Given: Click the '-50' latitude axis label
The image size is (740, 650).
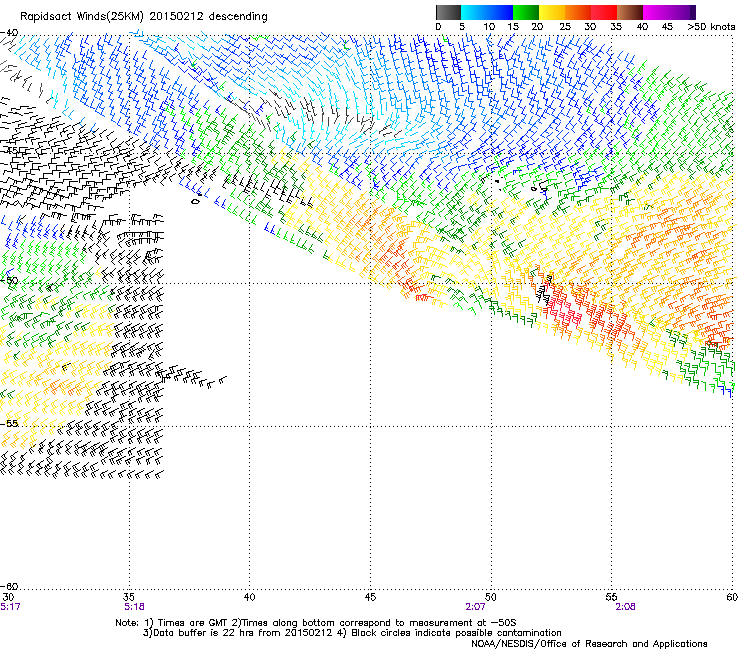Looking at the screenshot, I should [9, 281].
